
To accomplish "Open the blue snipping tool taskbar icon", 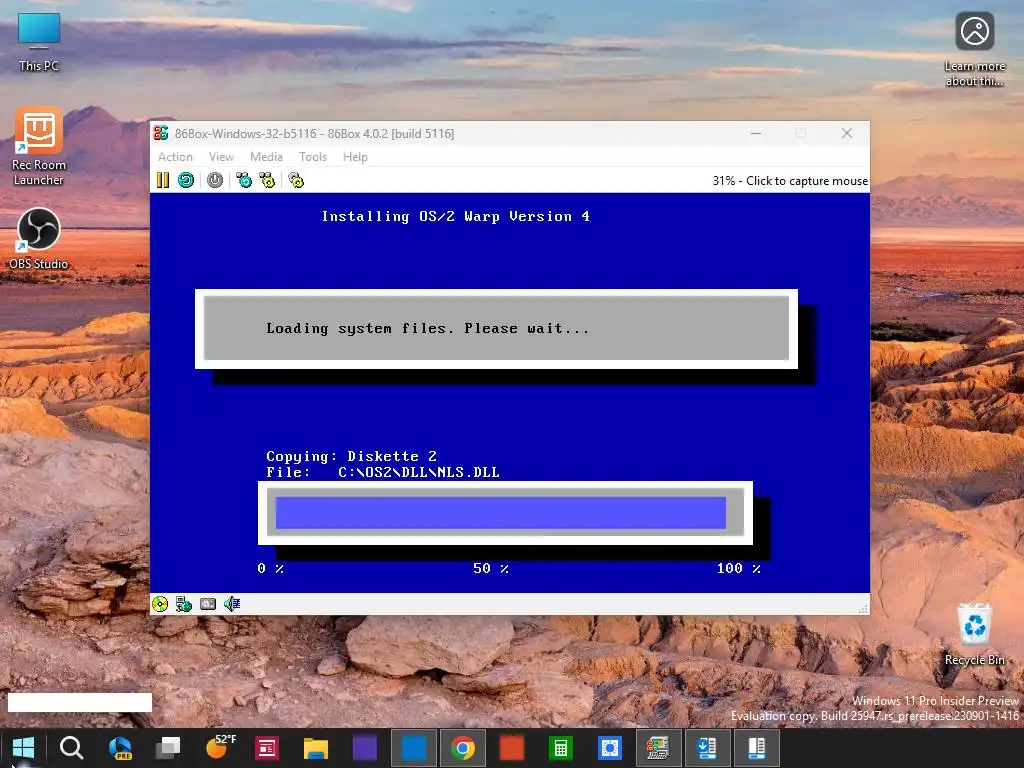I will 610,748.
